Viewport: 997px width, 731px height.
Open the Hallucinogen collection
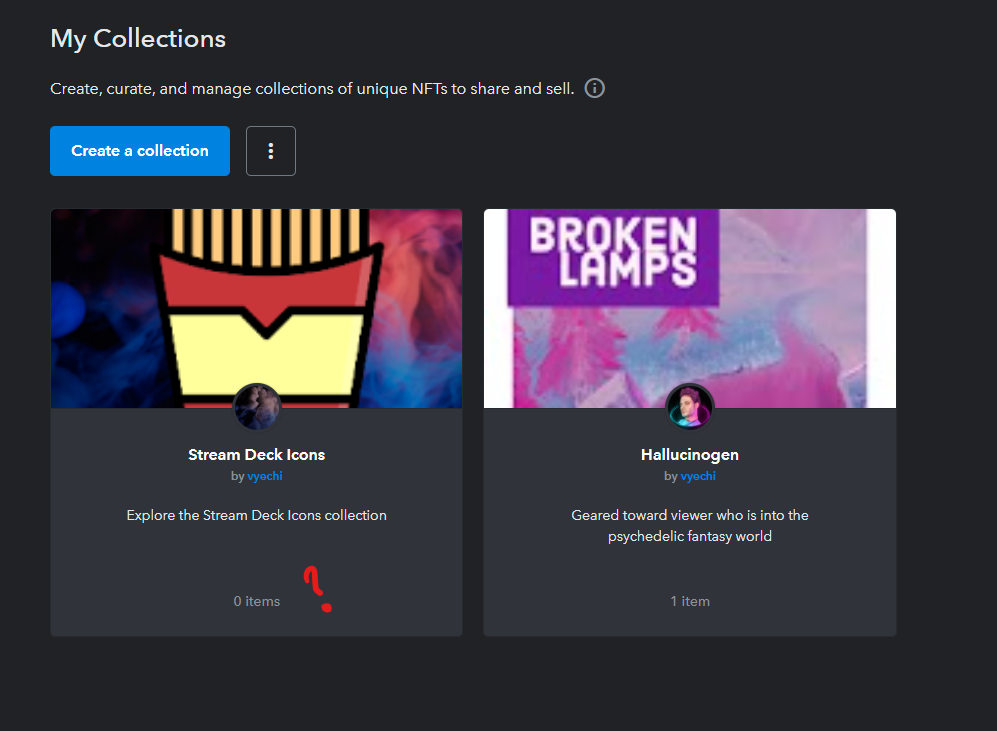pos(689,454)
